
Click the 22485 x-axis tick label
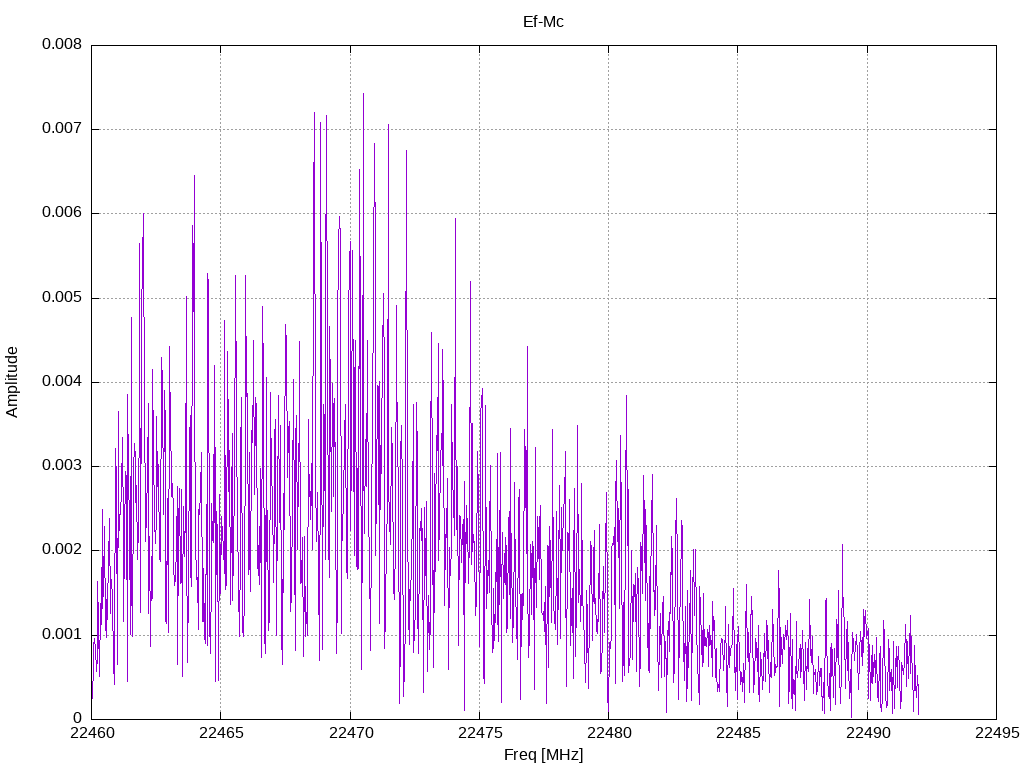click(738, 733)
